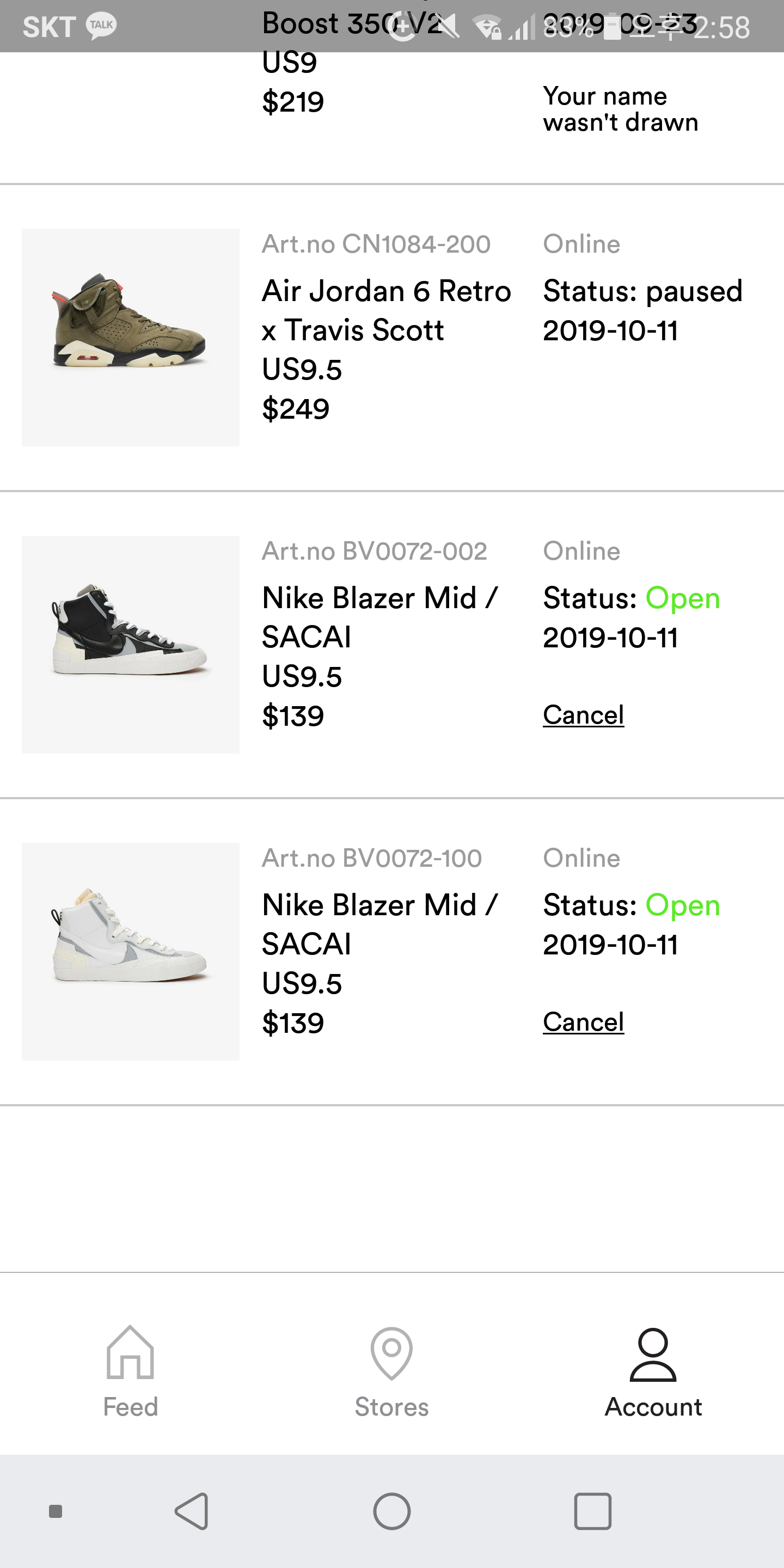
Task: Tap the $249 price of Air Jordan 6
Action: [x=295, y=408]
